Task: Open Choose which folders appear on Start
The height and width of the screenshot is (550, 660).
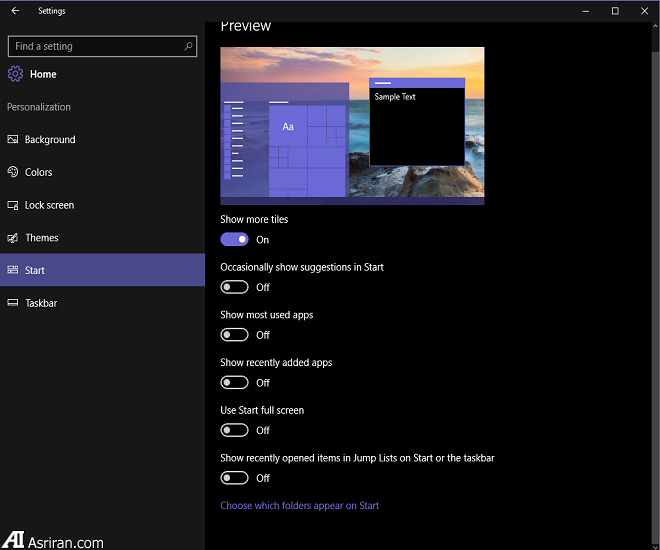Action: tap(299, 506)
